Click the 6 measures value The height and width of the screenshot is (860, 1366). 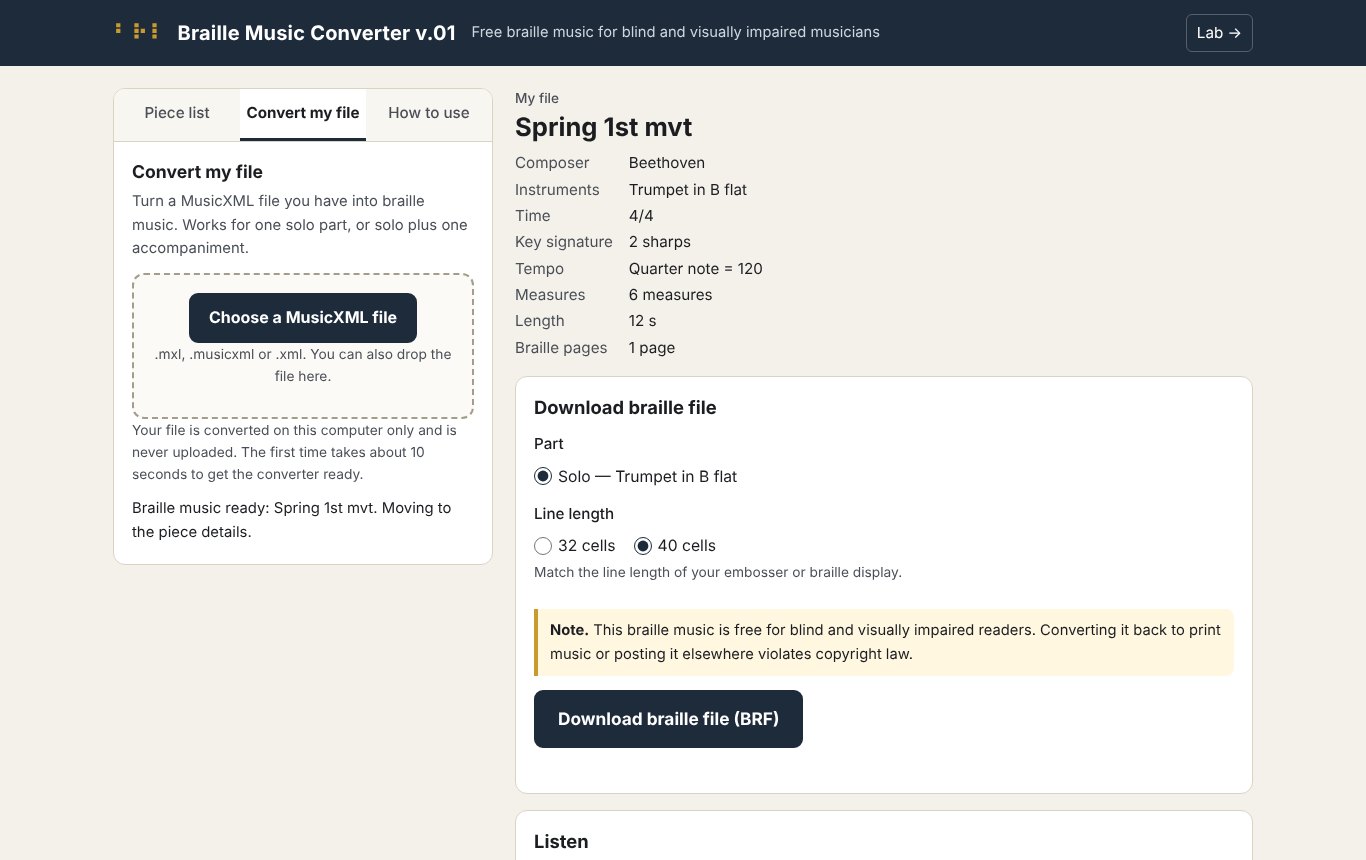(x=671, y=295)
